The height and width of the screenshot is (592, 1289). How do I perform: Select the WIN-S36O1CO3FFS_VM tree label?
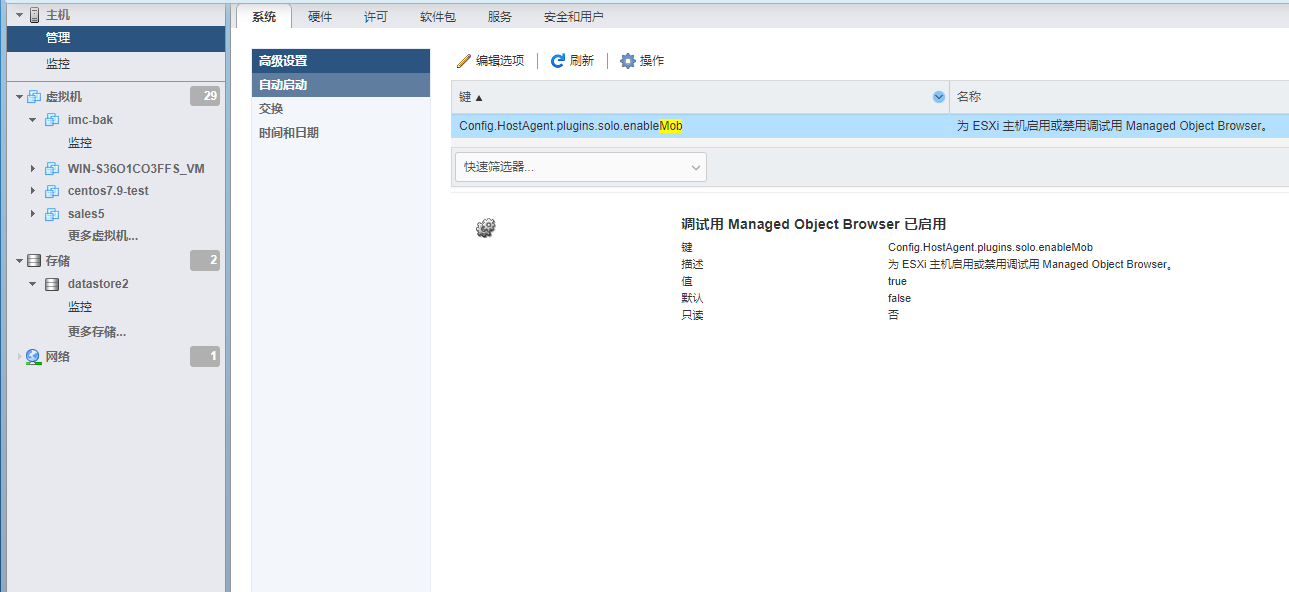(136, 168)
